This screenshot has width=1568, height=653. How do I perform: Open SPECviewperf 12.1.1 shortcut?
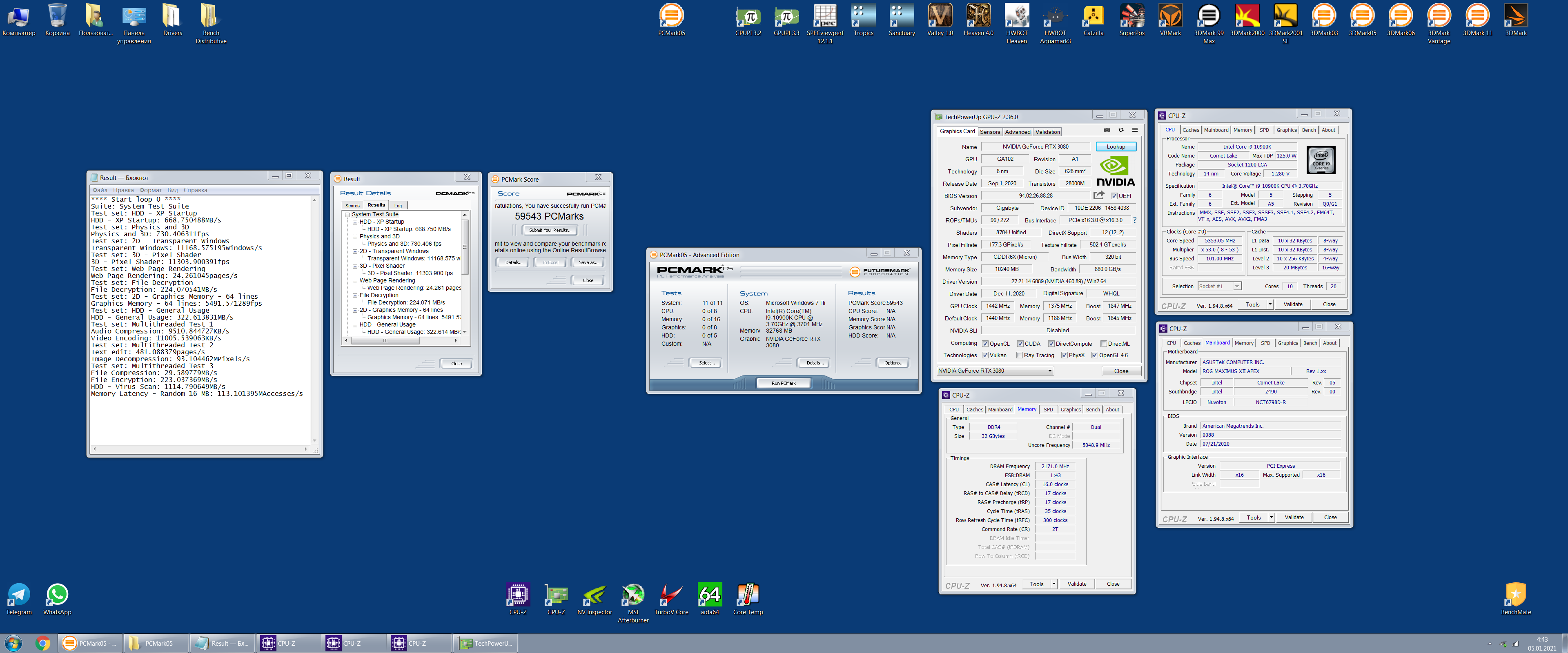tap(825, 24)
